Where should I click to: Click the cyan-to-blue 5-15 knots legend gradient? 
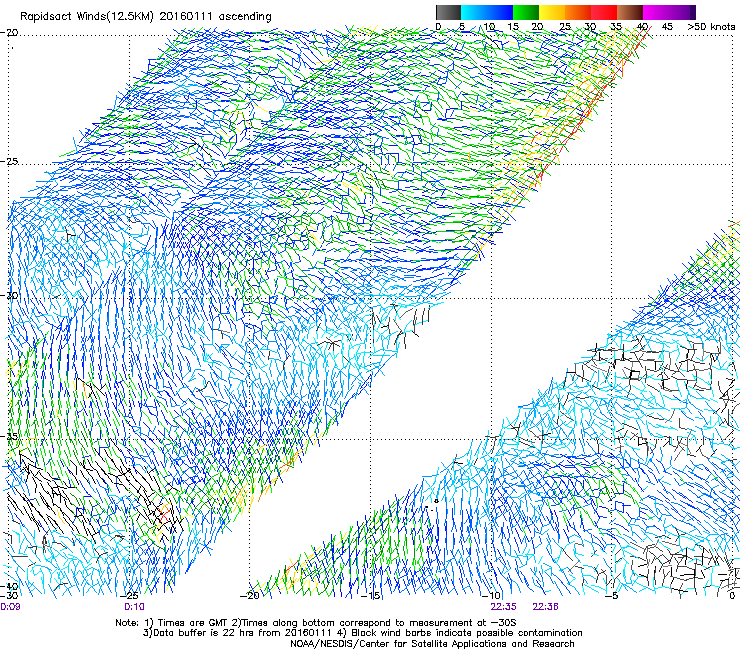(x=487, y=12)
